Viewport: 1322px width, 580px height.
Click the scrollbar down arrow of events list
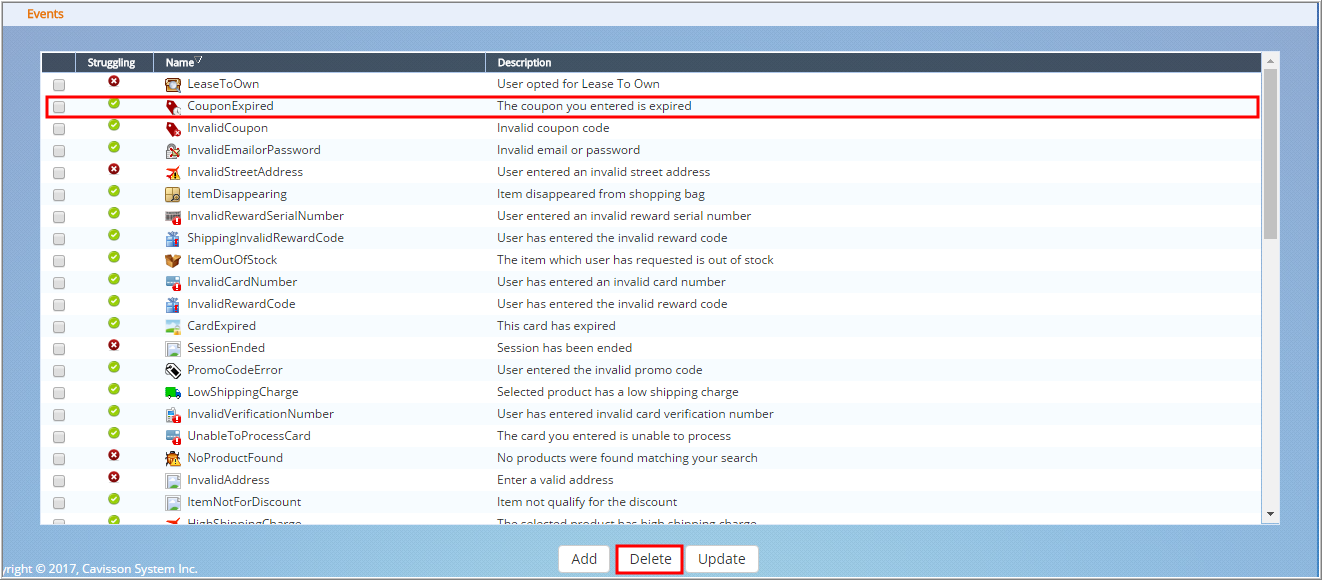[x=1270, y=514]
